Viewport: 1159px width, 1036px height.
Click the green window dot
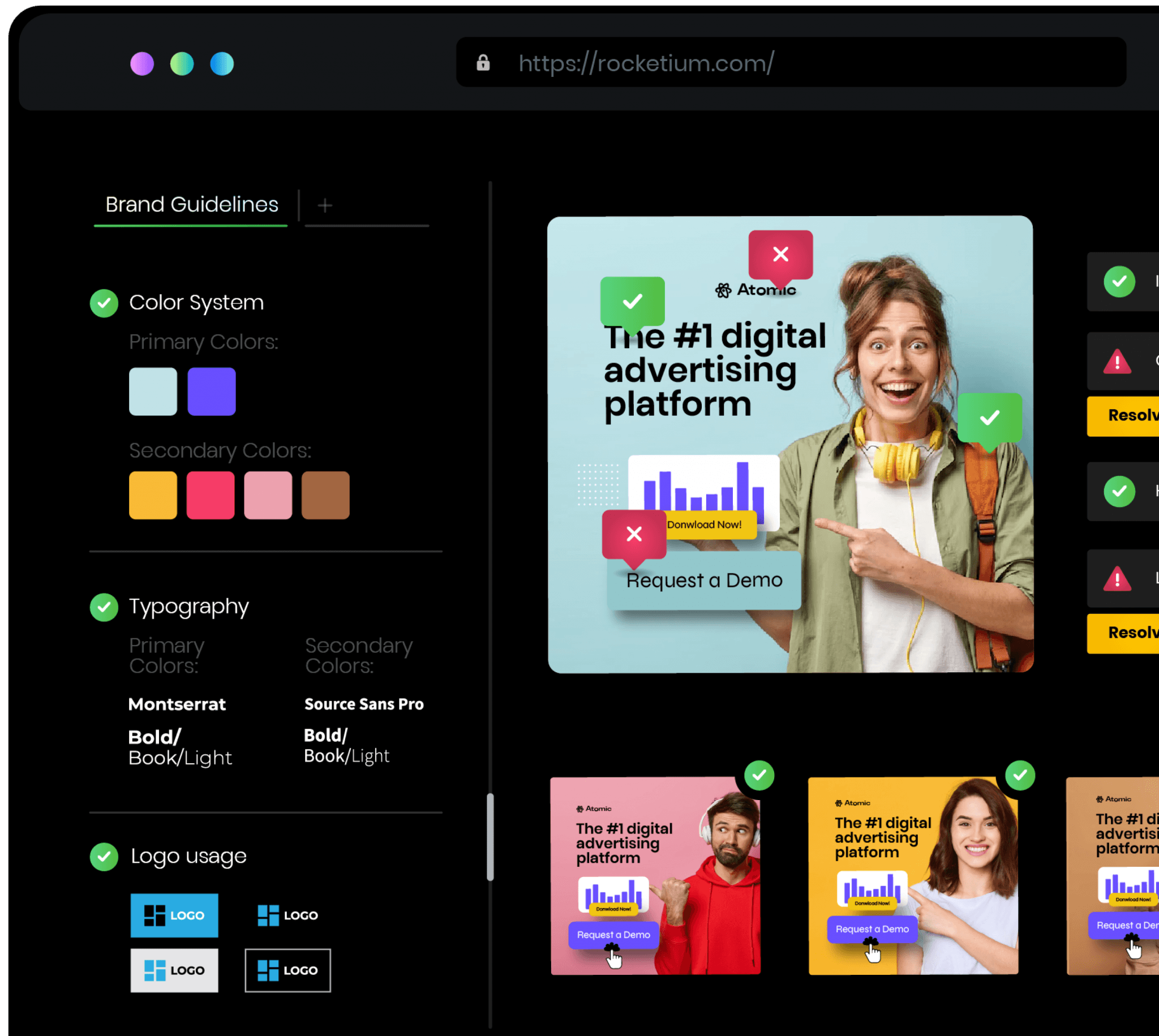click(182, 64)
